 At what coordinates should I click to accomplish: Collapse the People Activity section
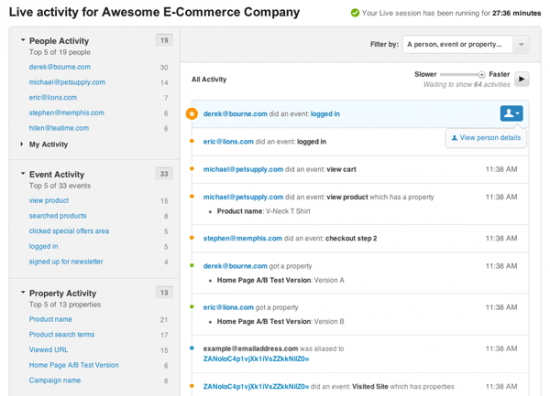point(23,40)
